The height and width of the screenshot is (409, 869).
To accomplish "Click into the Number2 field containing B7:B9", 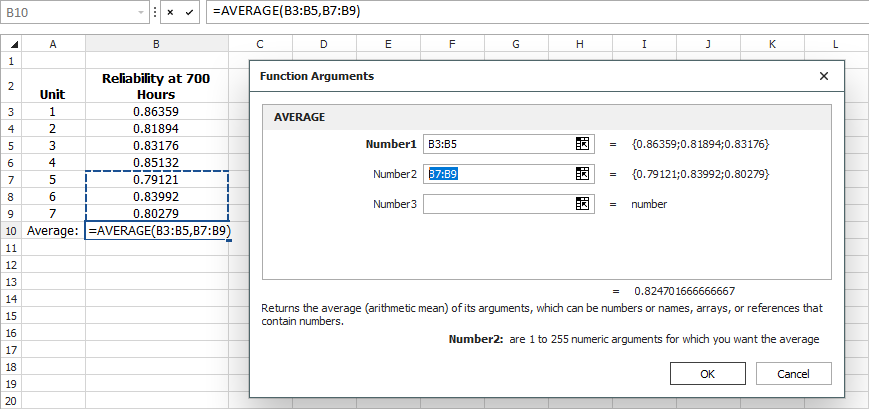I will [x=497, y=174].
